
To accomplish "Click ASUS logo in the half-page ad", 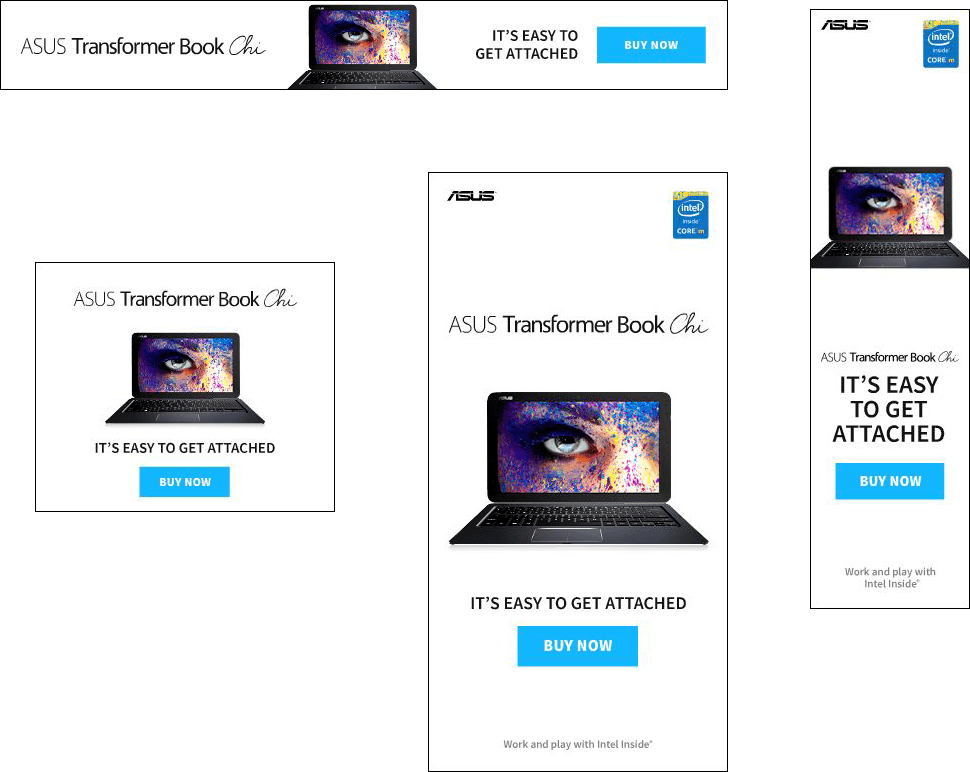I will [471, 196].
